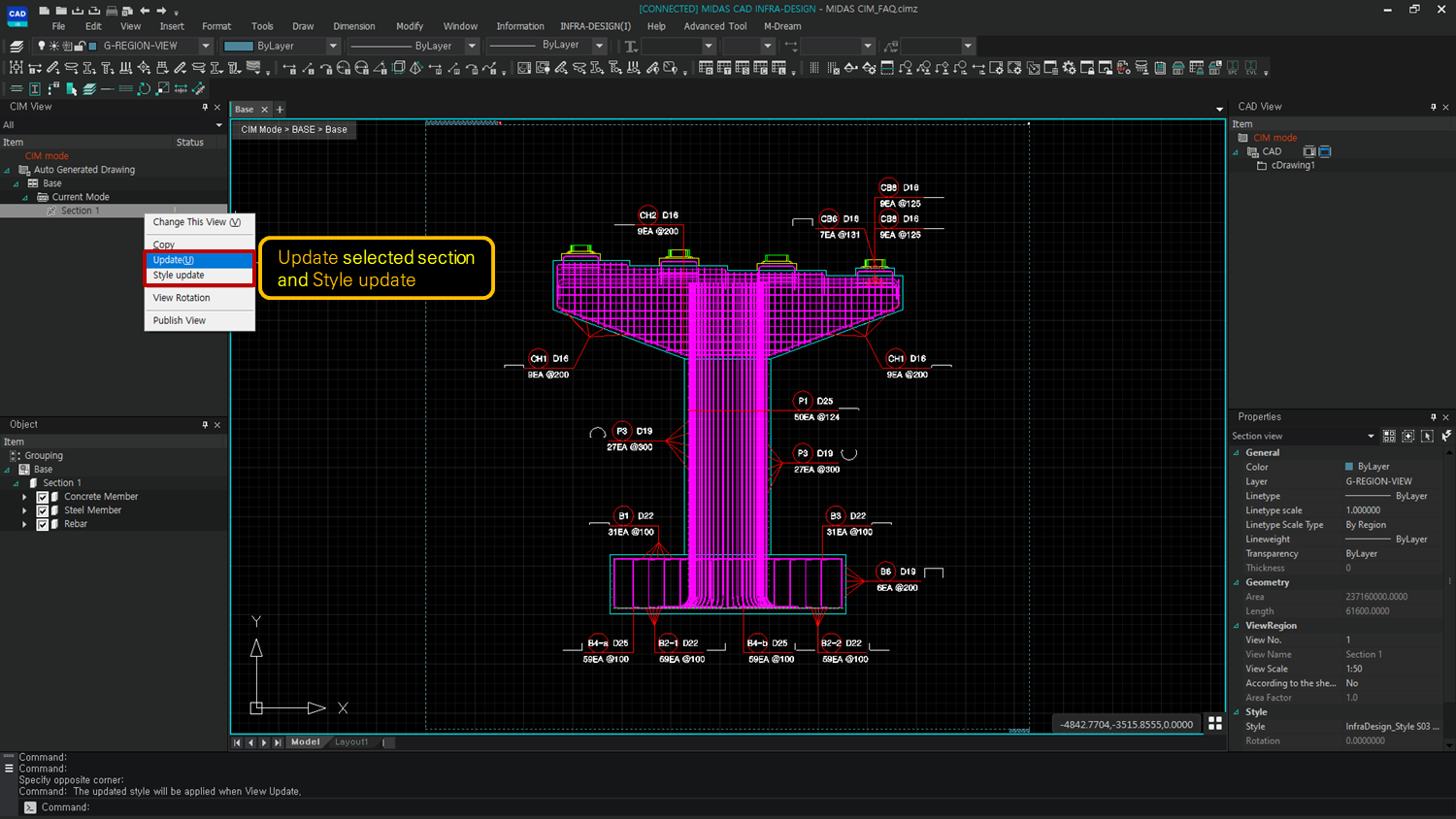Viewport: 1456px width, 819px height.
Task: Switch to the Layout1 tab
Action: pyautogui.click(x=351, y=741)
